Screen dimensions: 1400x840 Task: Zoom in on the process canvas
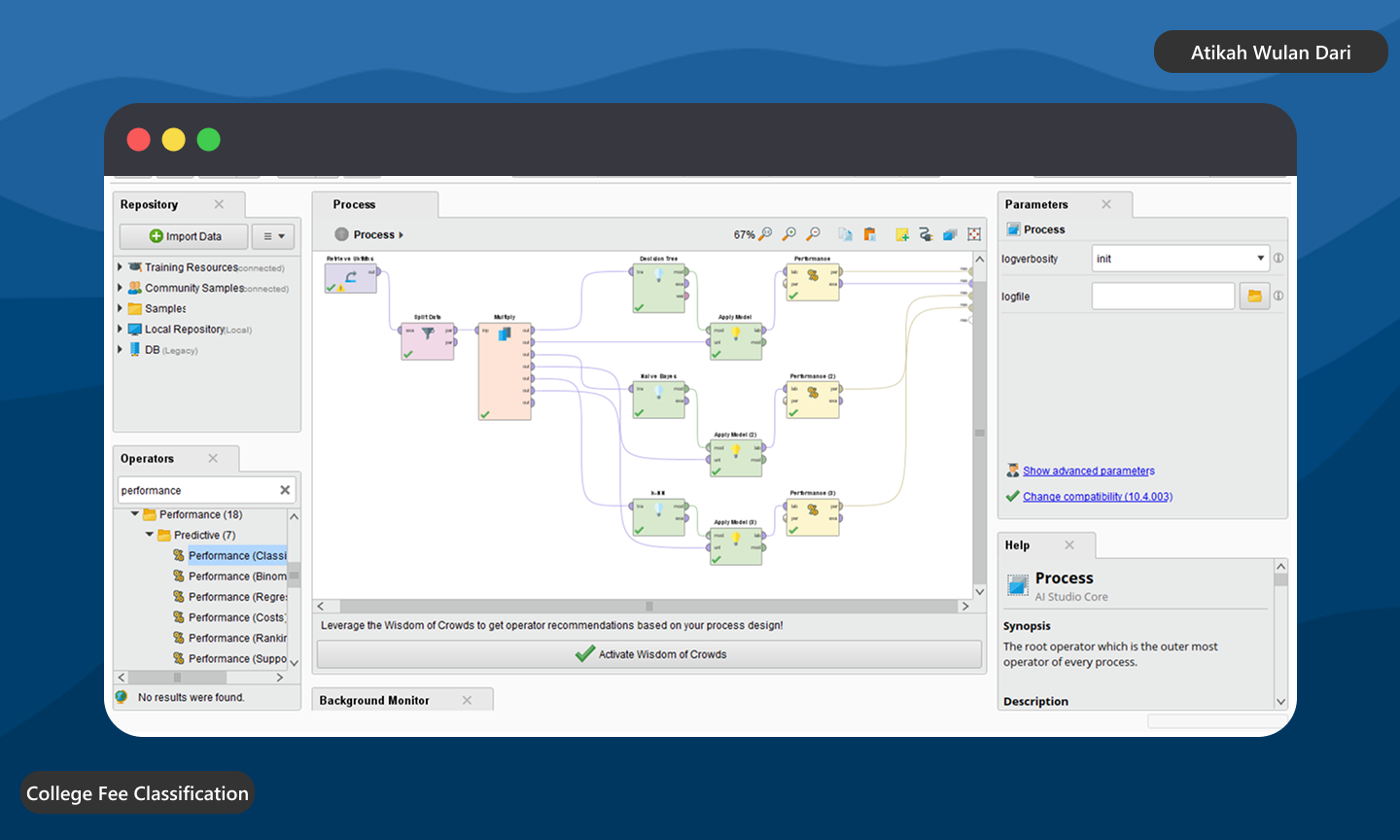pos(789,234)
